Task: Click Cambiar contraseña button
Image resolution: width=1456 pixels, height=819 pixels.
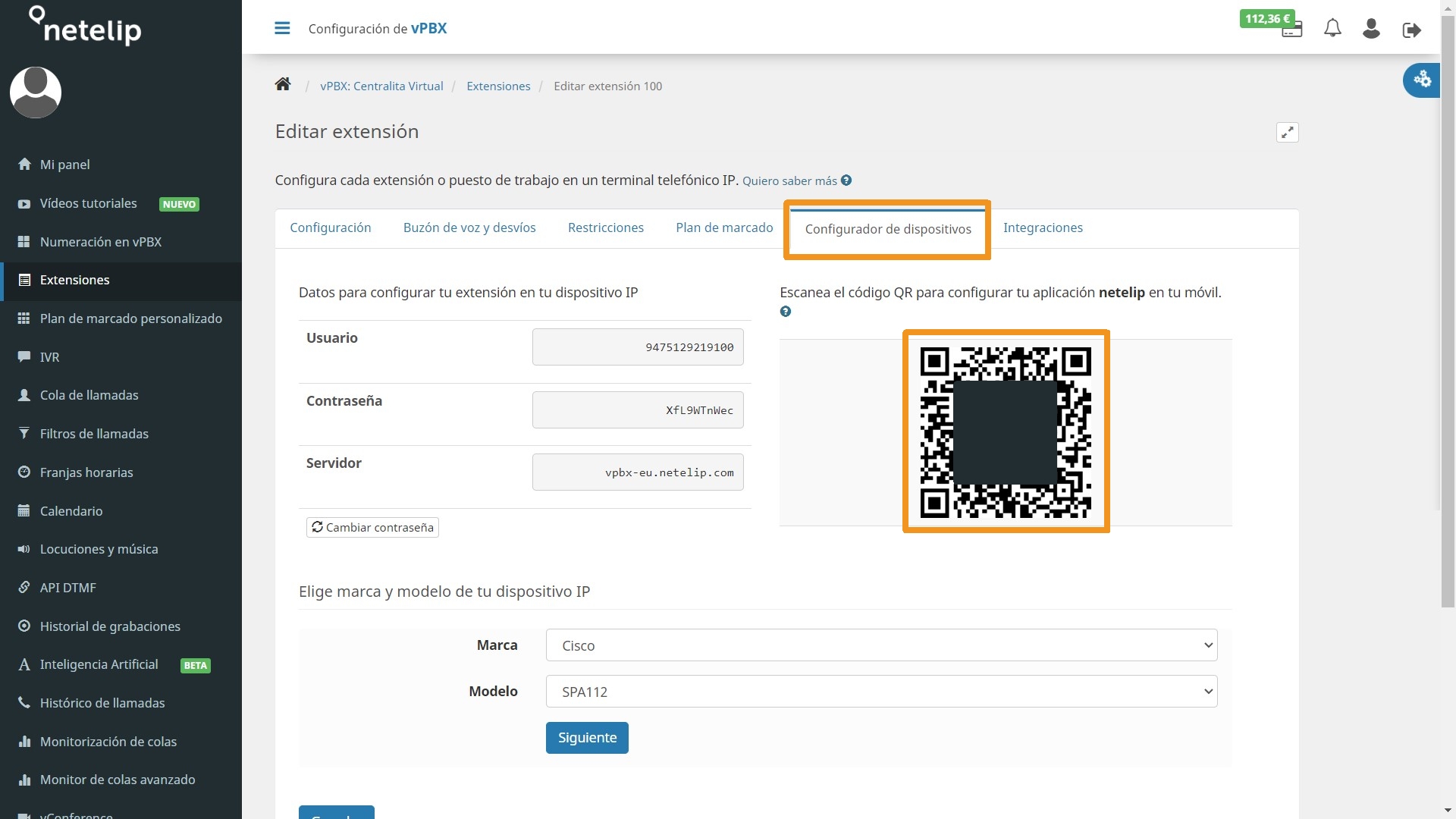Action: click(x=372, y=527)
